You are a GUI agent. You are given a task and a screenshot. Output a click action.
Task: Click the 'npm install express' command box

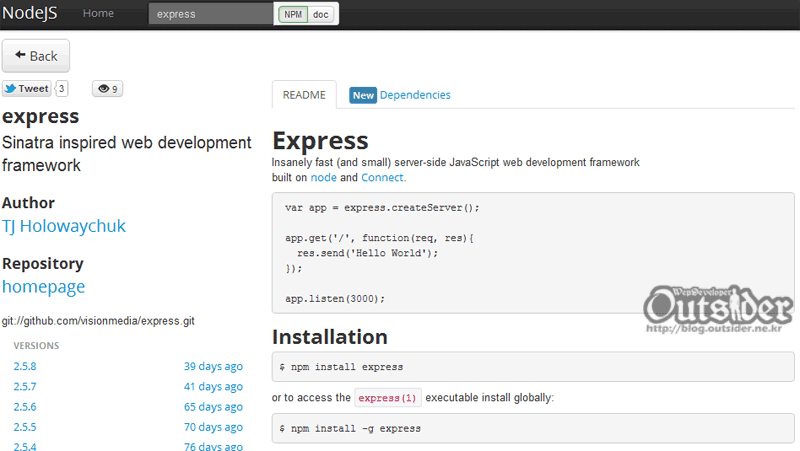[533, 367]
